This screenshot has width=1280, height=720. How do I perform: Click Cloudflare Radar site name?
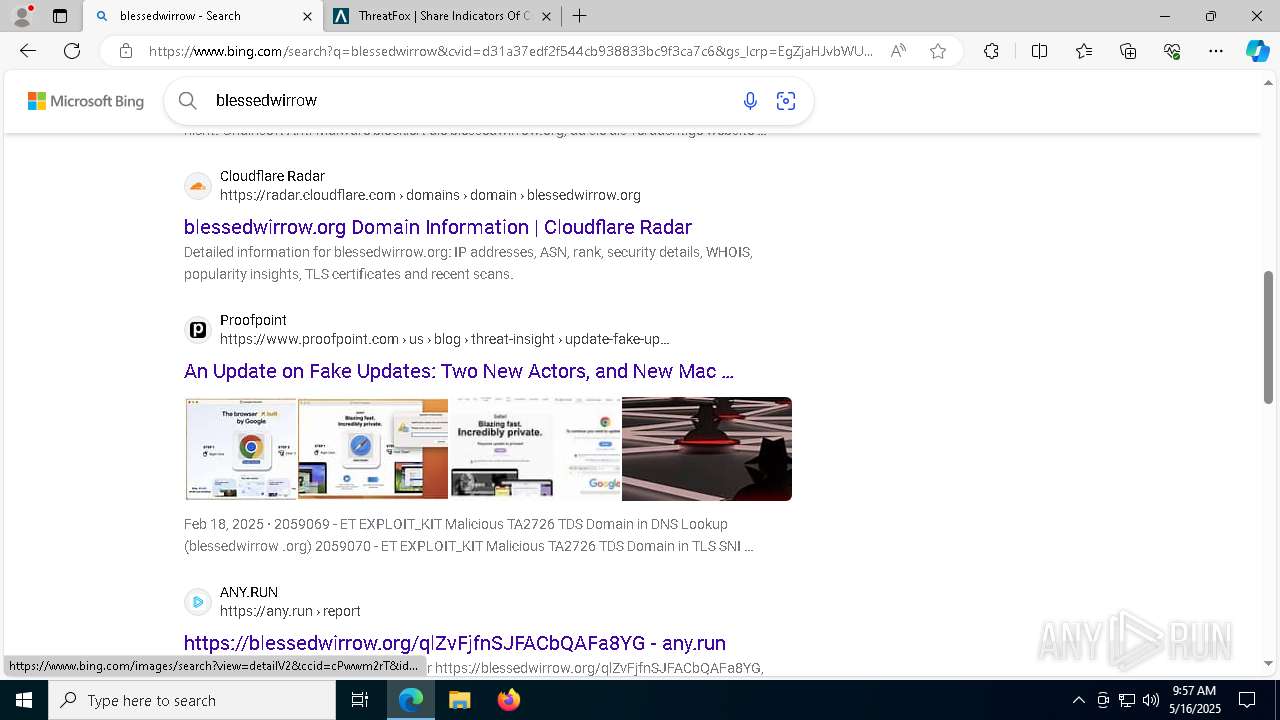click(272, 176)
